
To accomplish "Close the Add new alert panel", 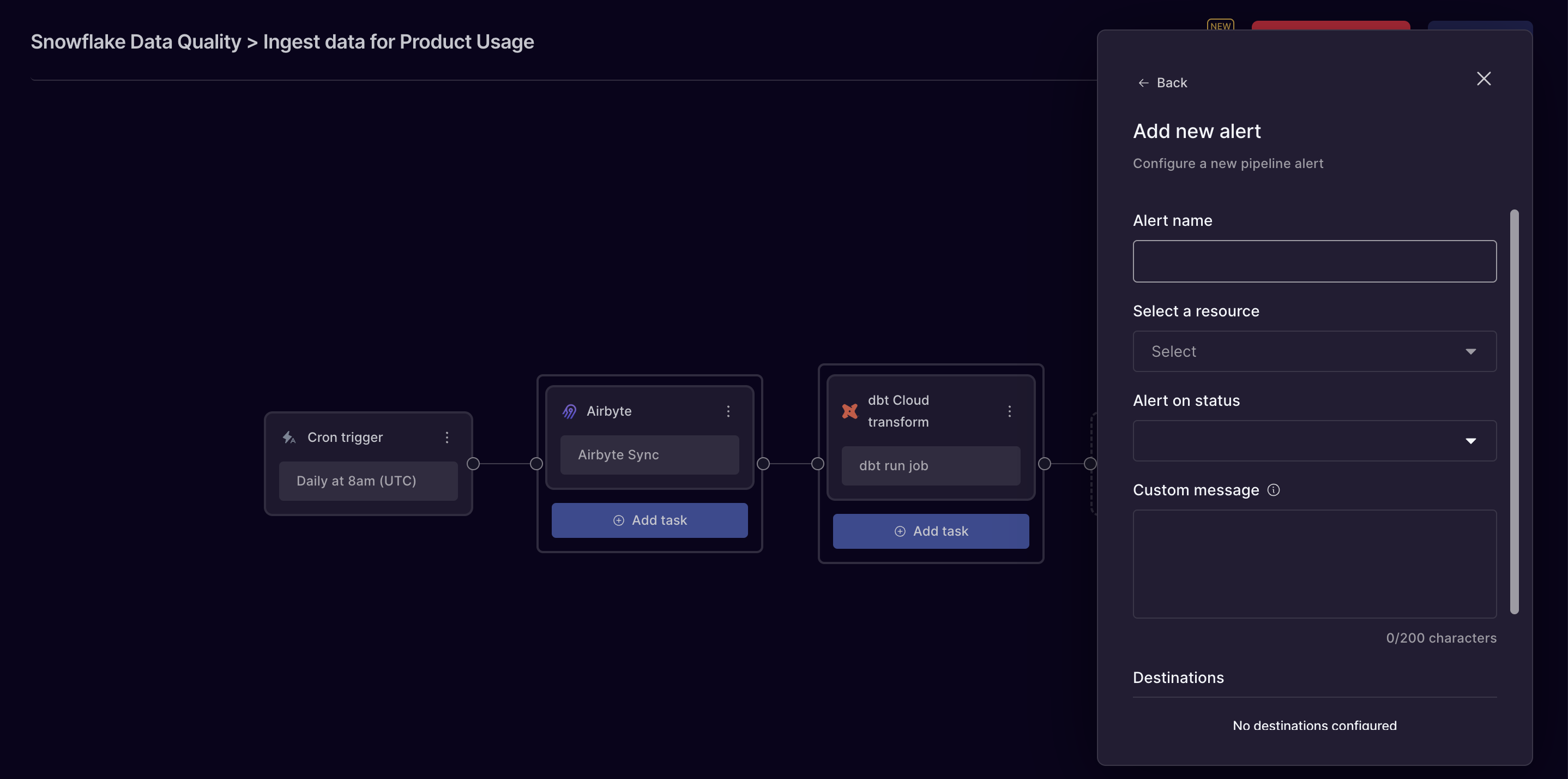I will tap(1483, 78).
